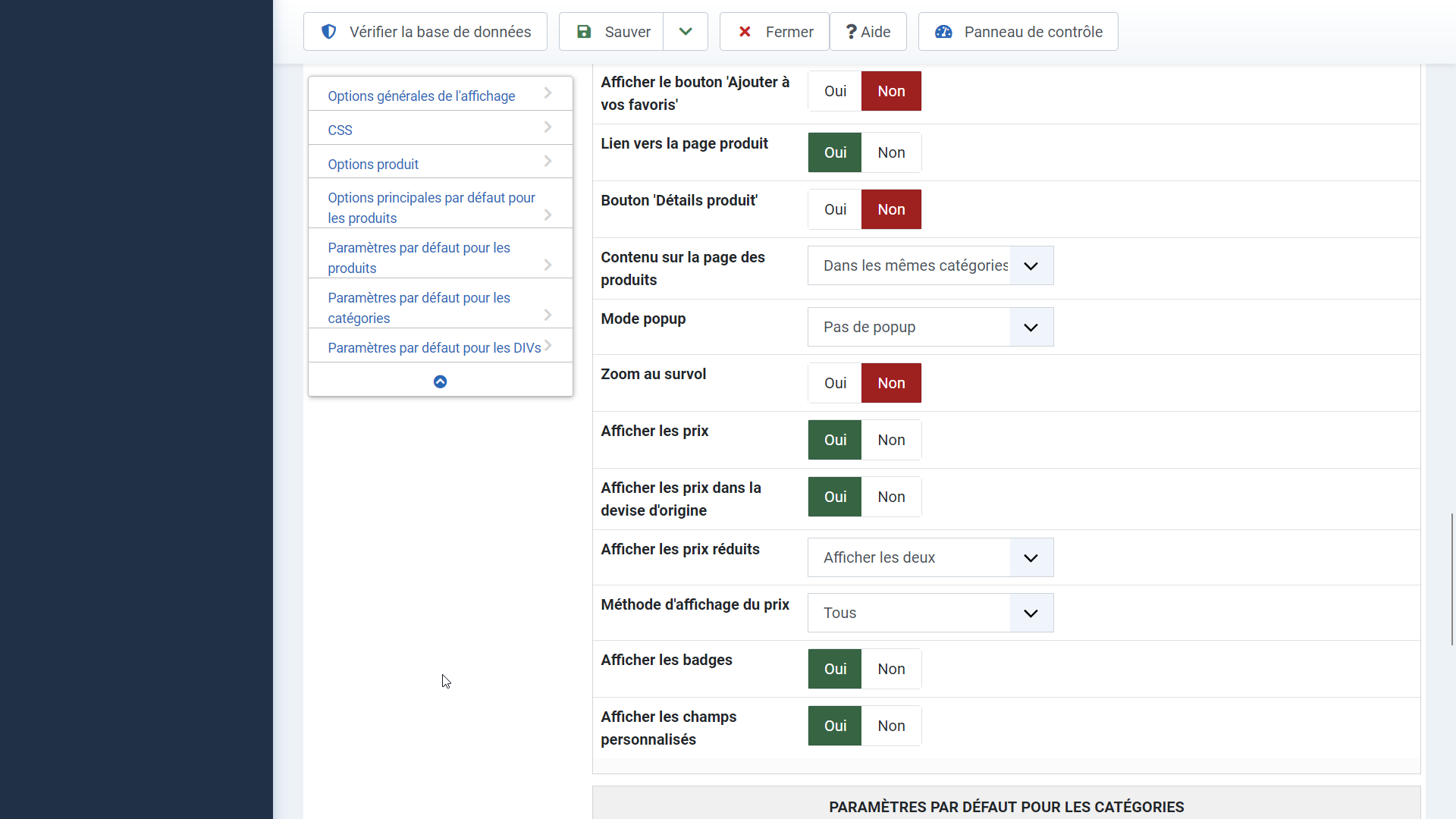
Task: Open Paramètres par défaut pour les DIVs
Action: (434, 348)
